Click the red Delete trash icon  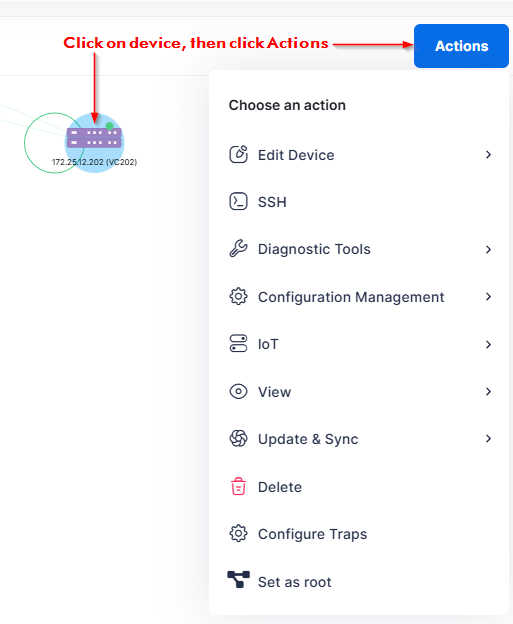pos(238,486)
